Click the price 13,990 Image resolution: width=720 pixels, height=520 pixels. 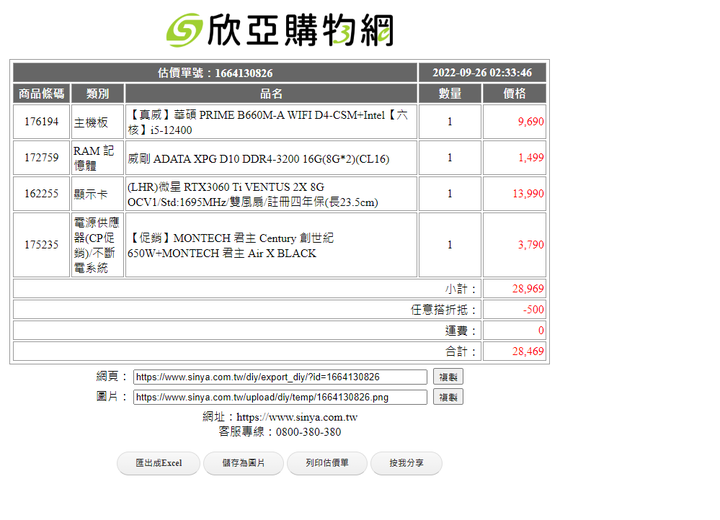528,193
